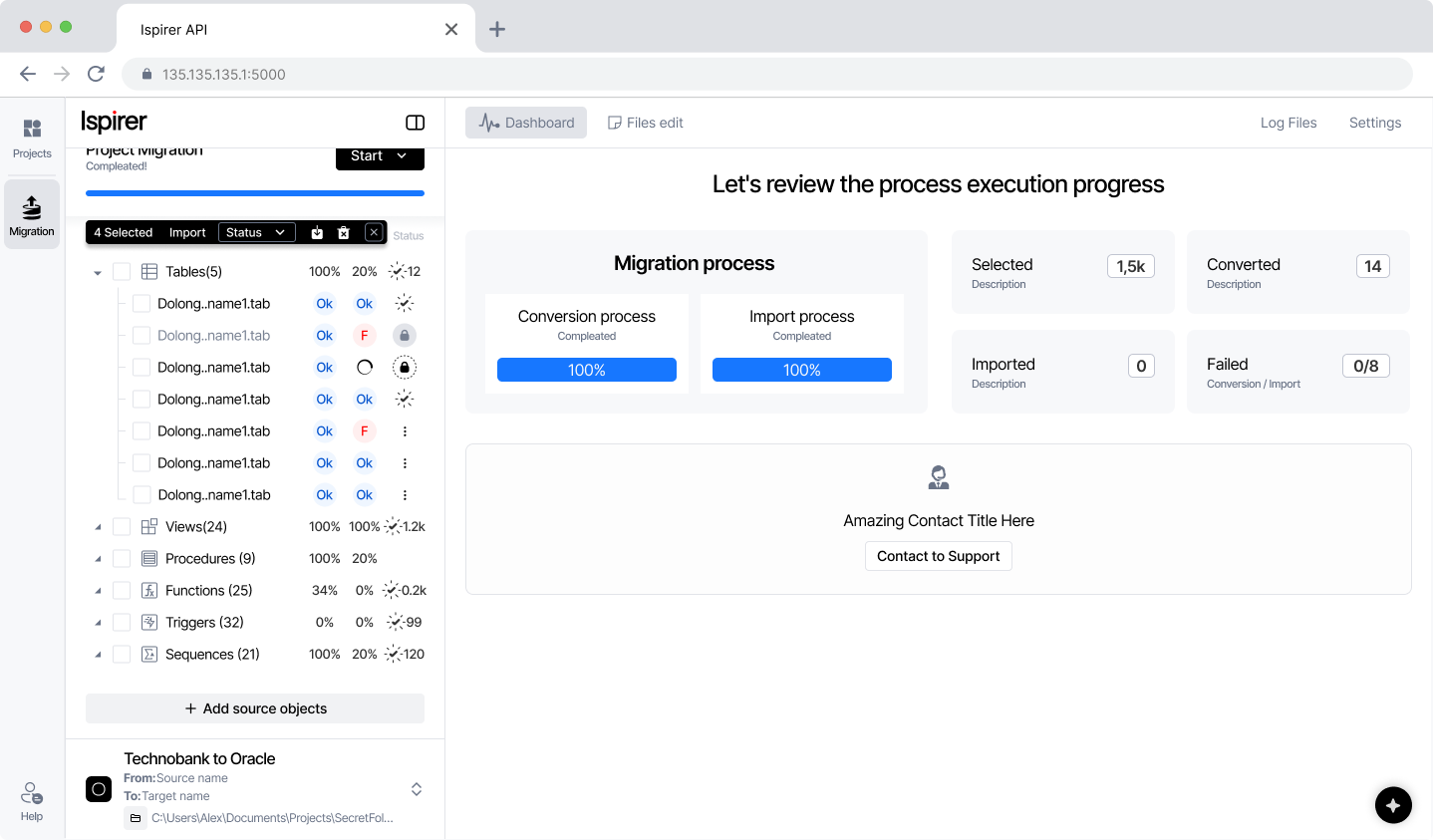
Task: Switch to the Files edit tab
Action: click(645, 122)
